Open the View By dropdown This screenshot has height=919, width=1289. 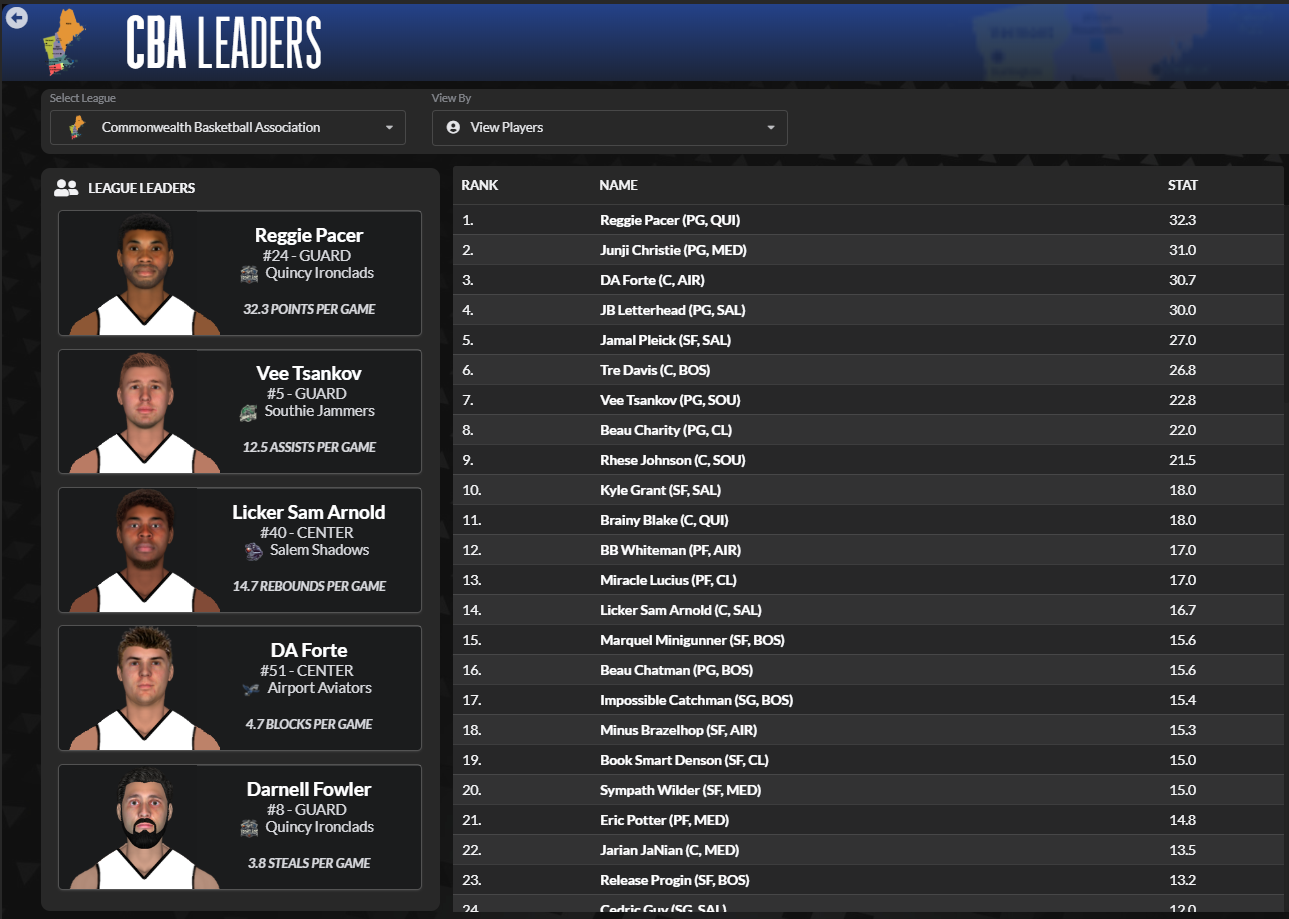(610, 128)
